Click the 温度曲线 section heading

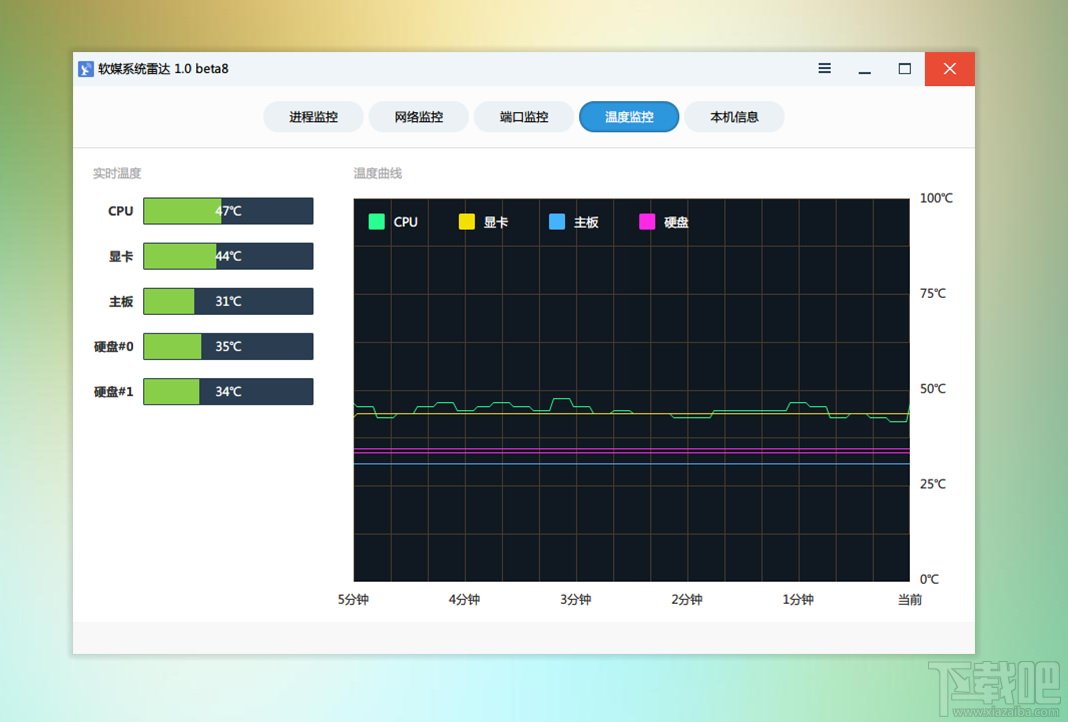coord(377,173)
